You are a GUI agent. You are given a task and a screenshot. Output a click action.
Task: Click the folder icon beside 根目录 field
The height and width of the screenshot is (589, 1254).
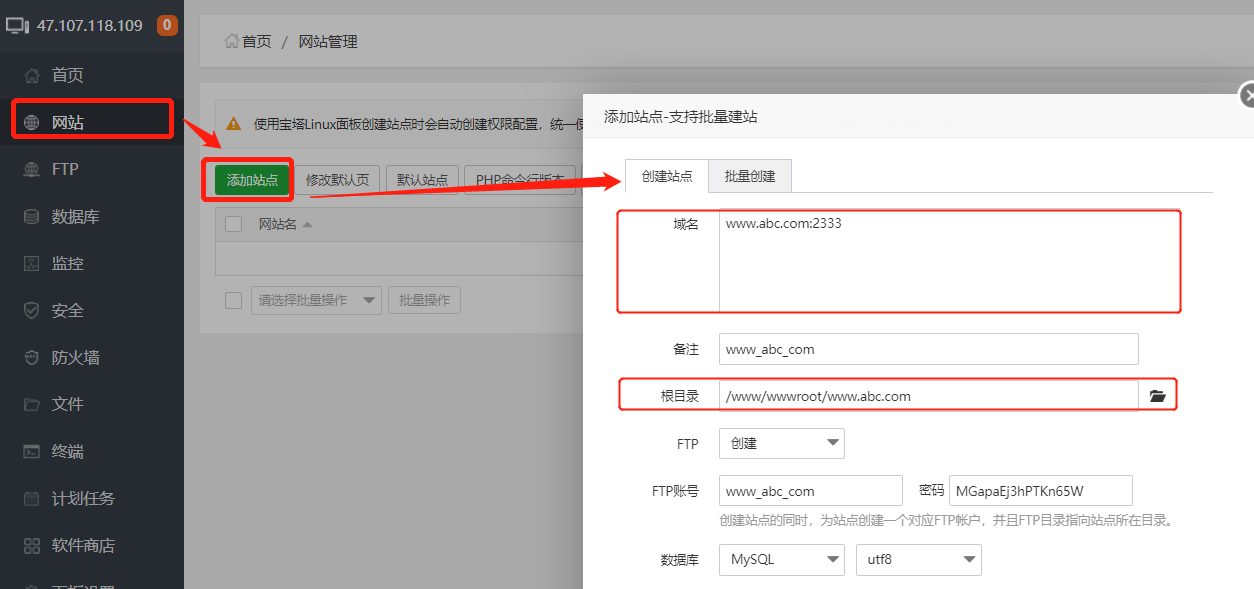pos(1157,394)
